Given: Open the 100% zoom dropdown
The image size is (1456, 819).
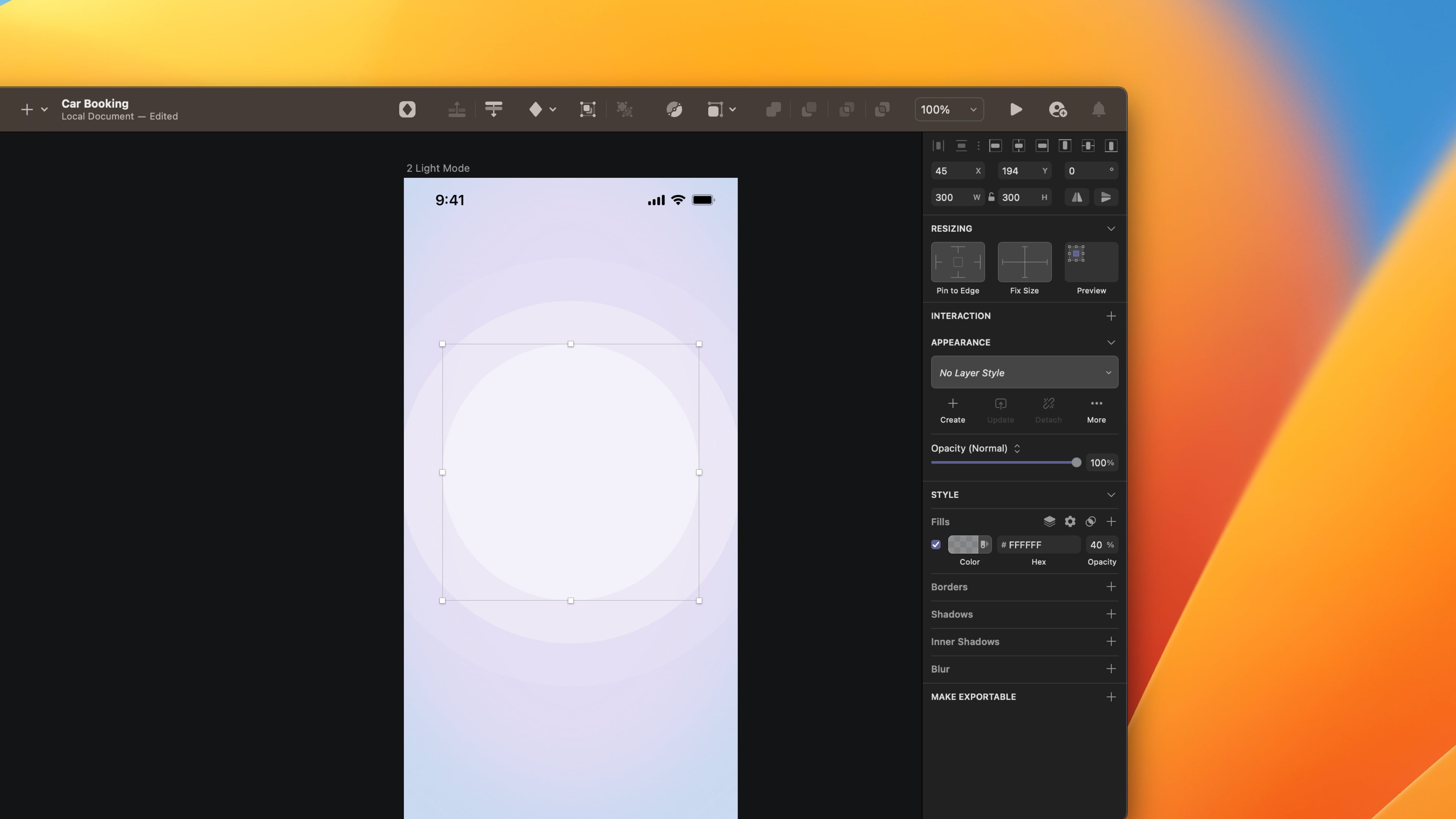Looking at the screenshot, I should click(x=949, y=109).
